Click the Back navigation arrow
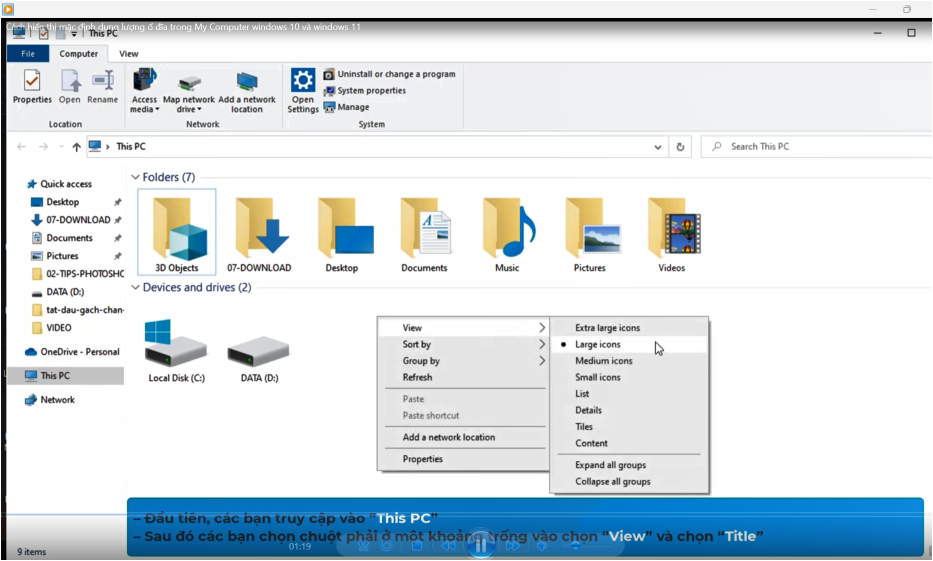The image size is (933, 561). coord(21,146)
